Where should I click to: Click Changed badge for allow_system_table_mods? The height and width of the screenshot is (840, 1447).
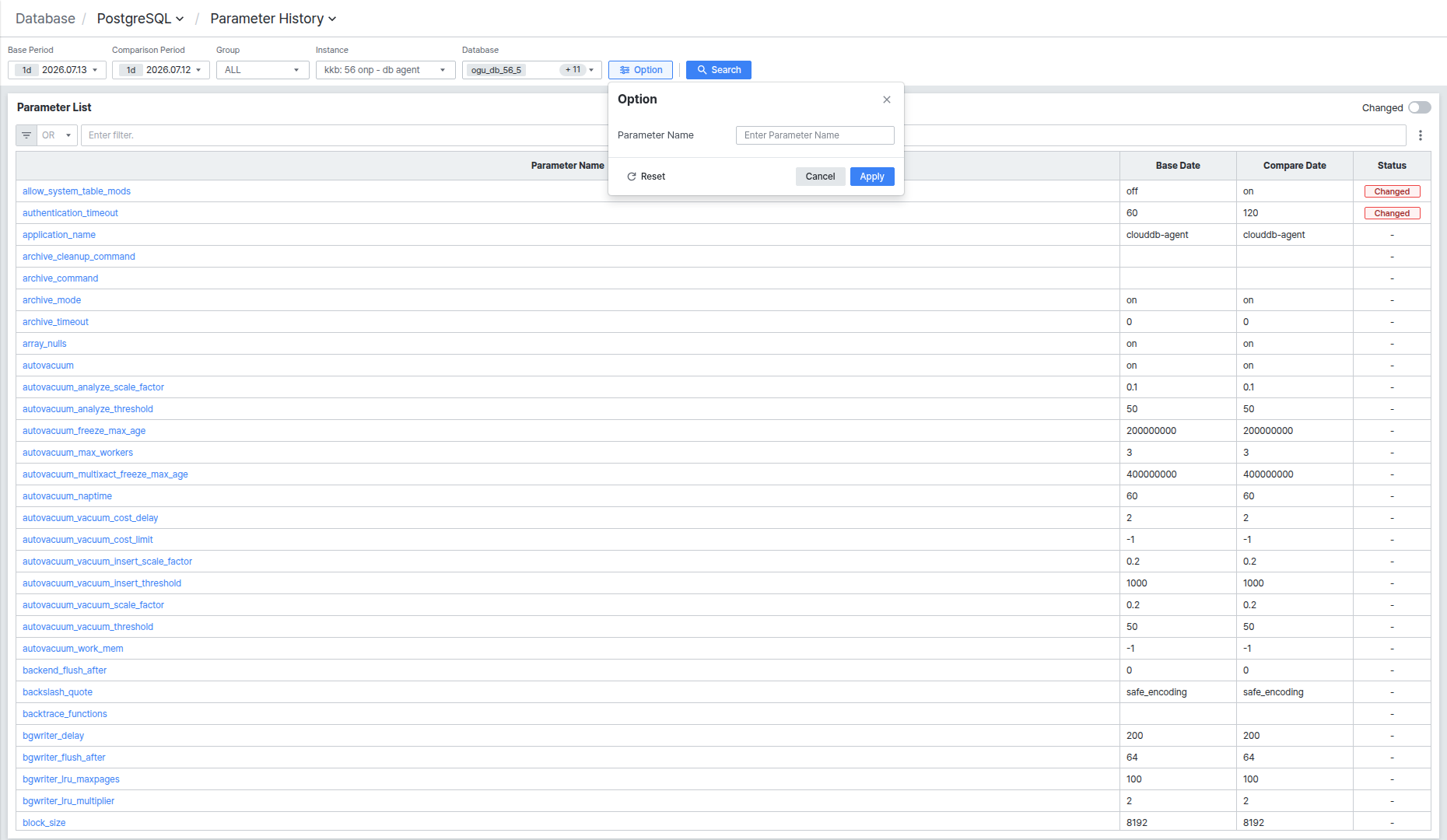[x=1392, y=191]
